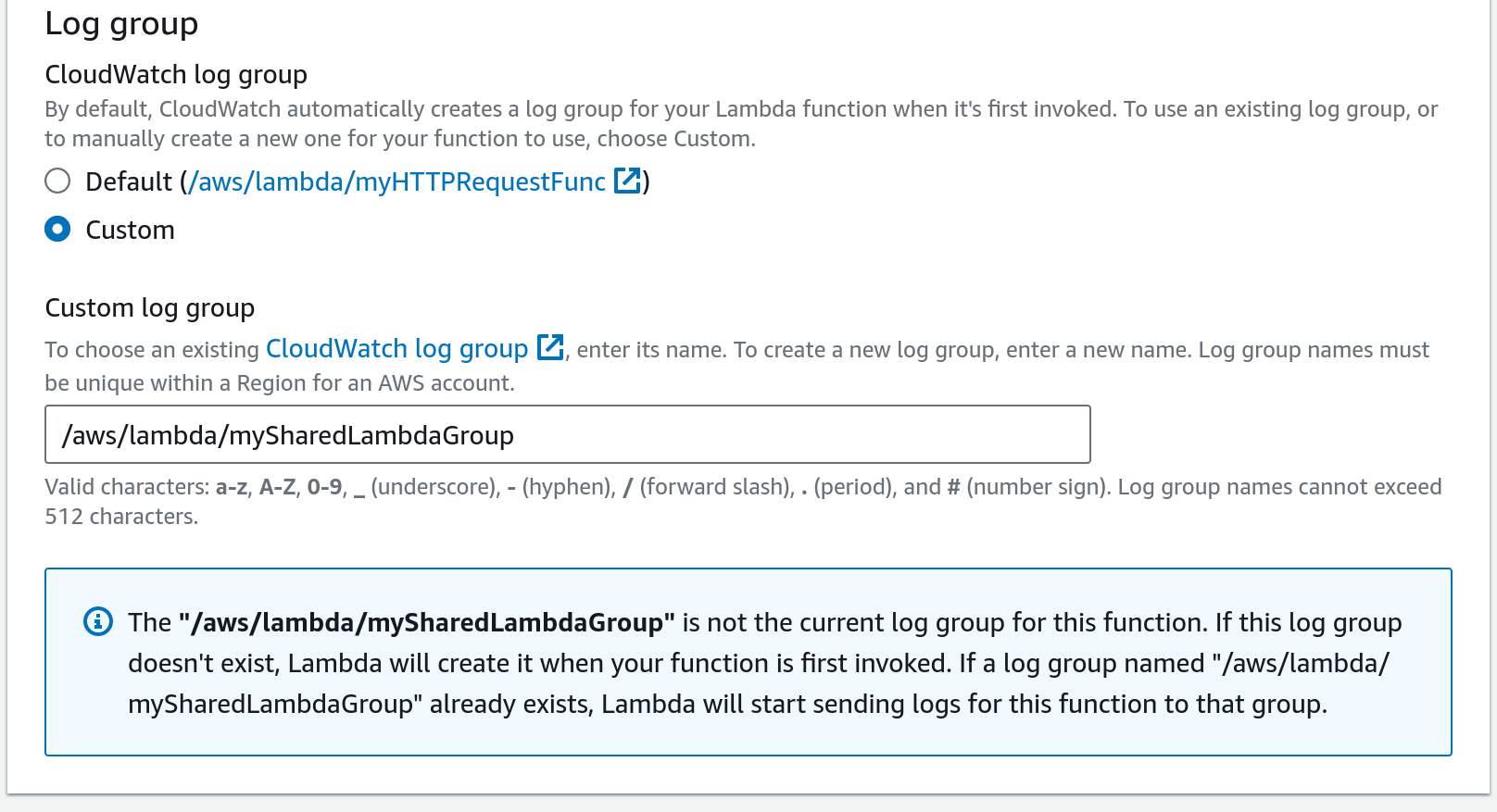Click external link icon after CloudWatch log group
Screen dimensions: 1497x812
550,348
